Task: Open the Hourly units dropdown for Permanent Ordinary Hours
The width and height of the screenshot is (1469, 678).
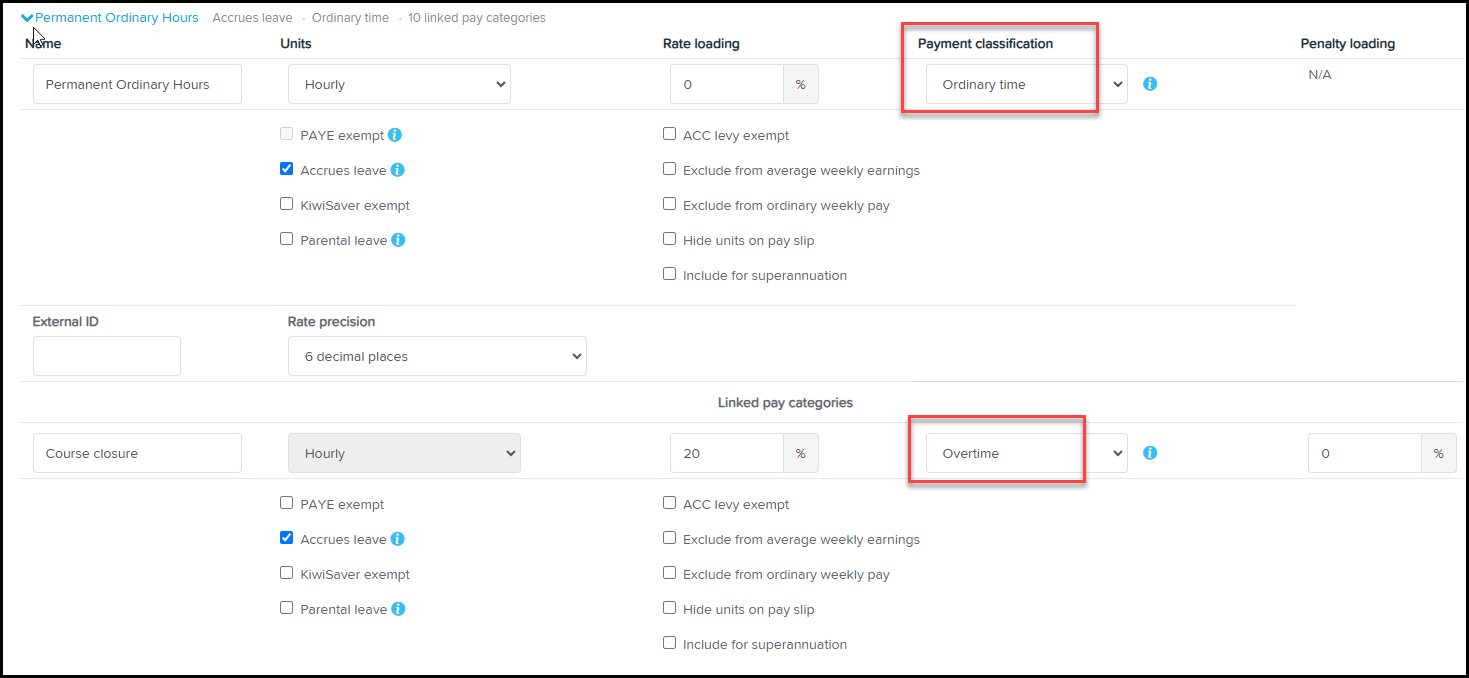Action: pos(399,85)
